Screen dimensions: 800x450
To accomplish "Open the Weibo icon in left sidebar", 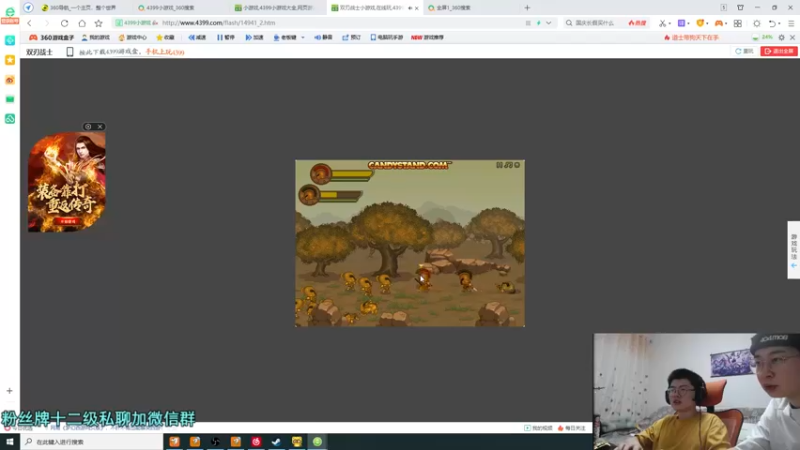I will click(10, 80).
